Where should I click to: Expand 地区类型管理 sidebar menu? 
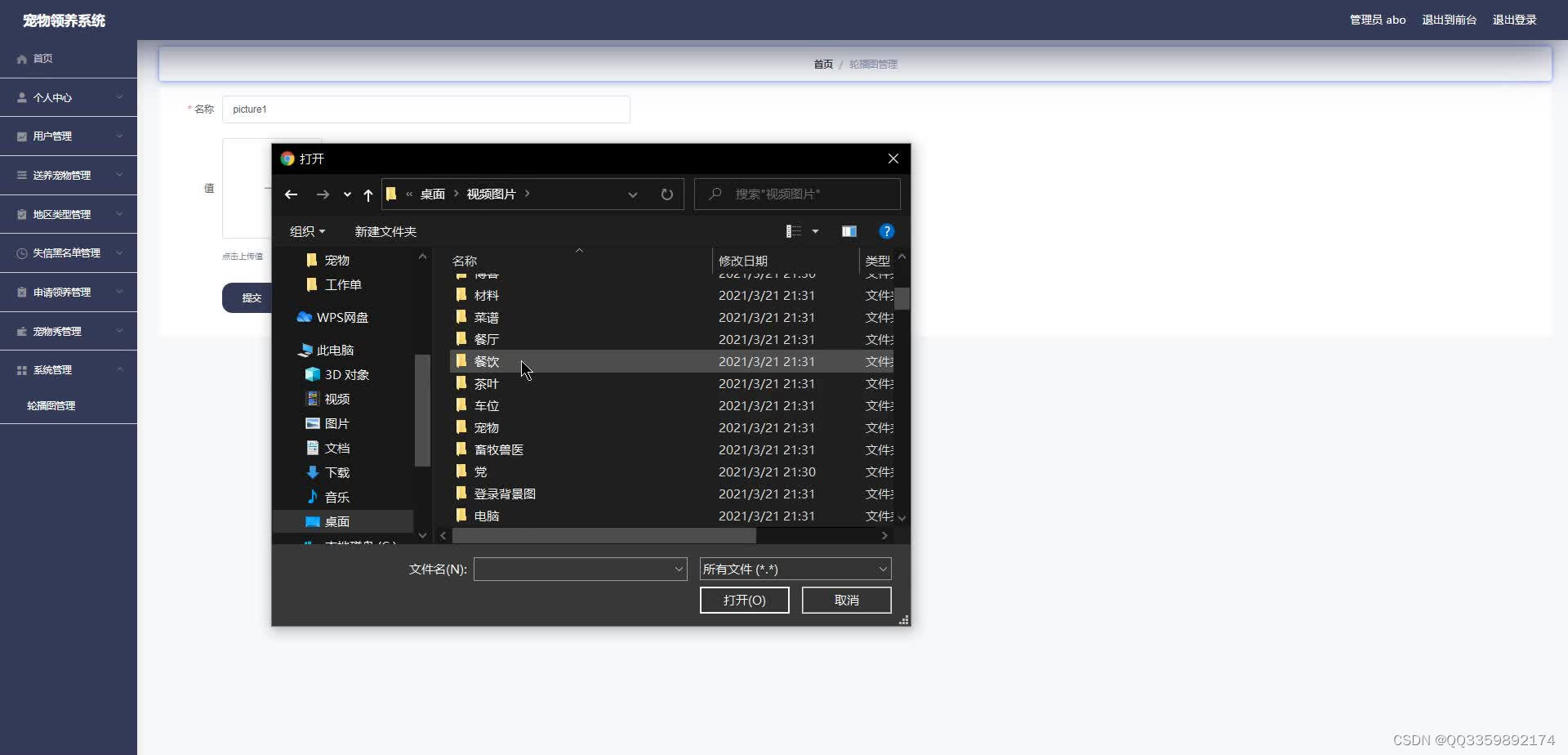[69, 214]
